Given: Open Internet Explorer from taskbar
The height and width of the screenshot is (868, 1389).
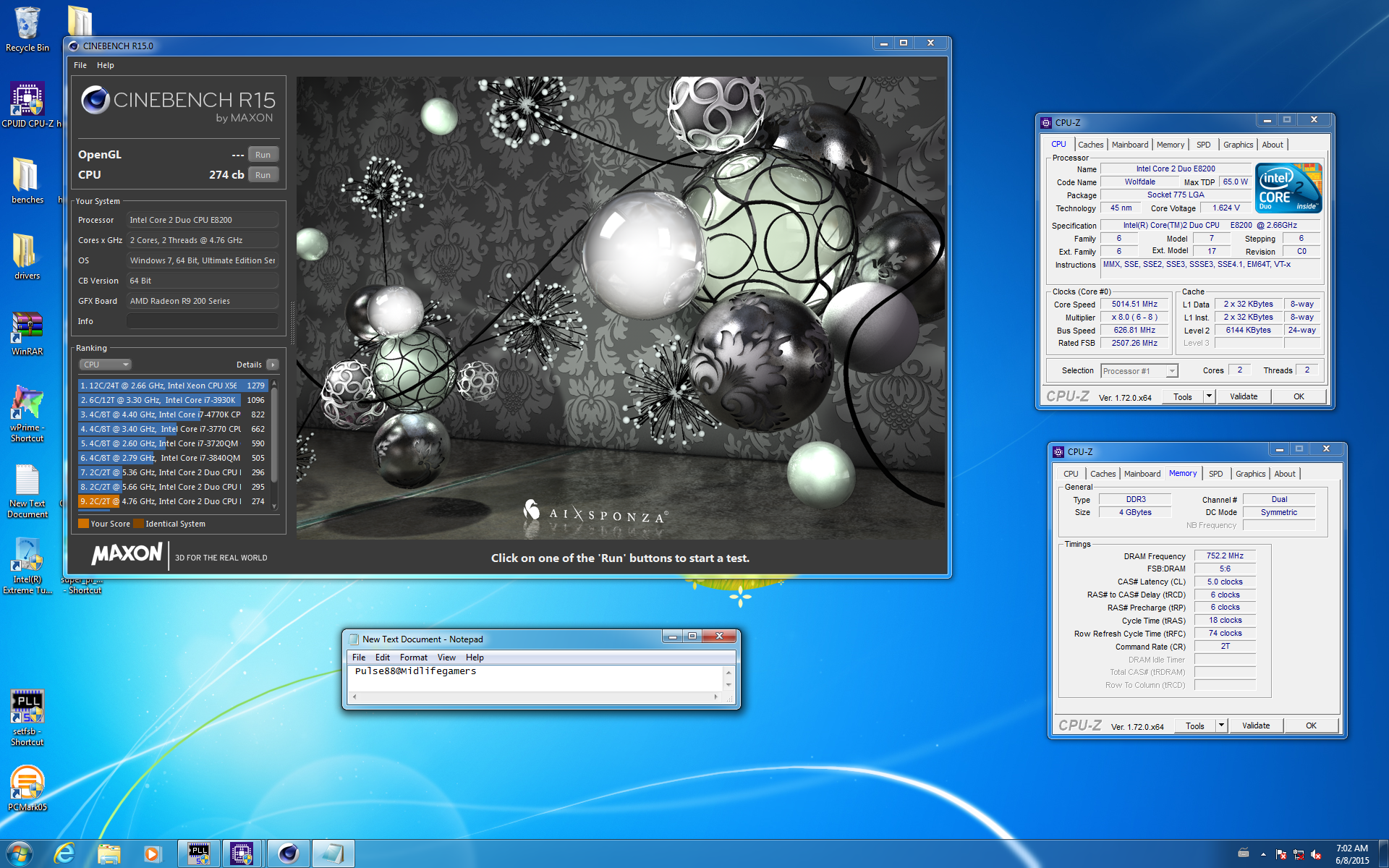Looking at the screenshot, I should 65,854.
